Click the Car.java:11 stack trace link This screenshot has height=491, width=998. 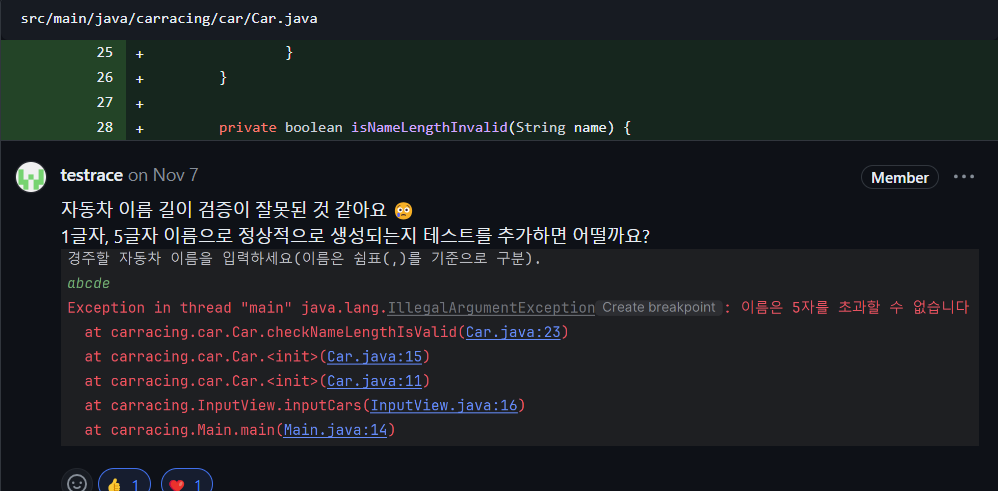pyautogui.click(x=374, y=381)
